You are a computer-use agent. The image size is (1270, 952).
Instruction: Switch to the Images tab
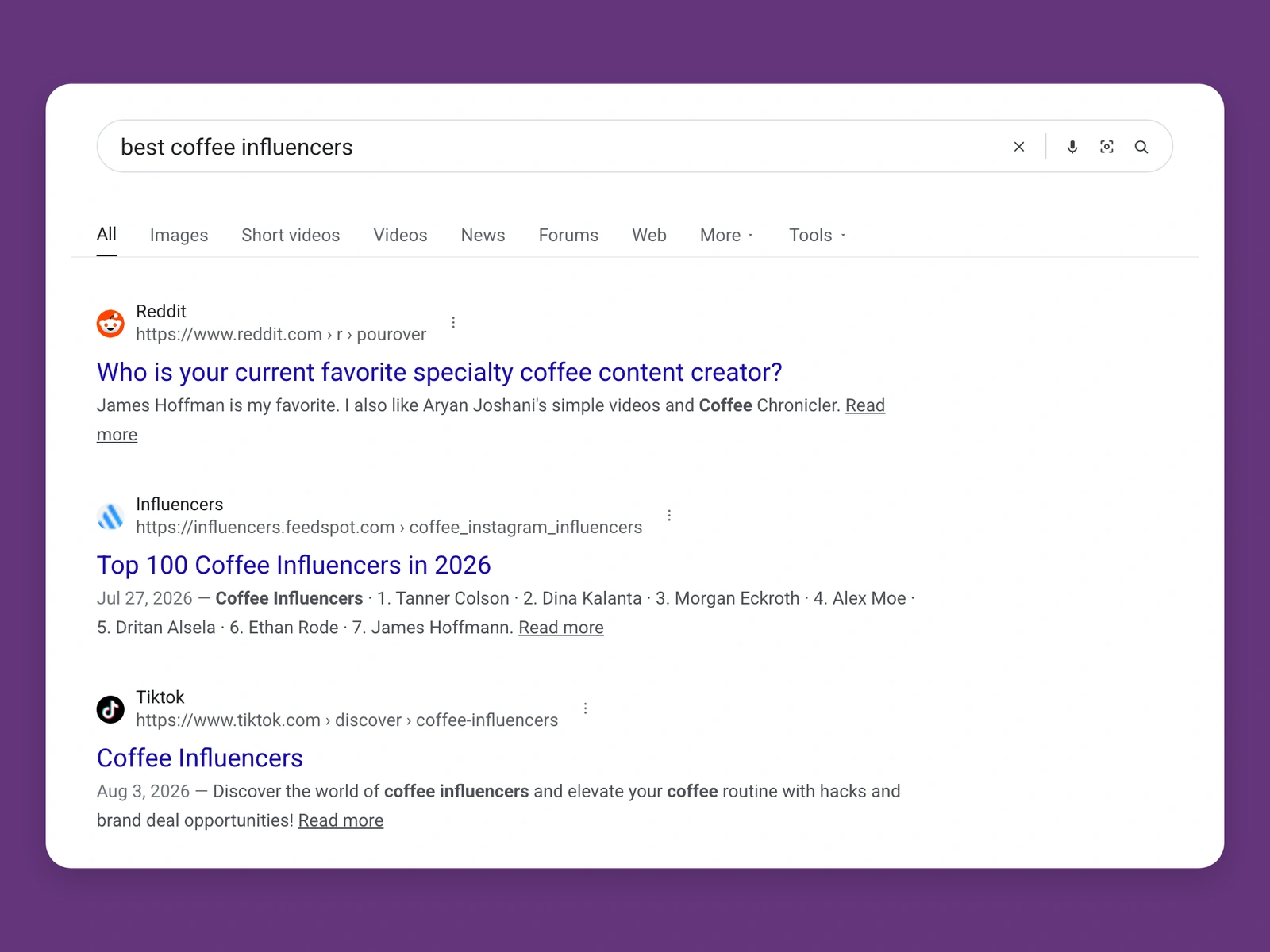[x=179, y=235]
